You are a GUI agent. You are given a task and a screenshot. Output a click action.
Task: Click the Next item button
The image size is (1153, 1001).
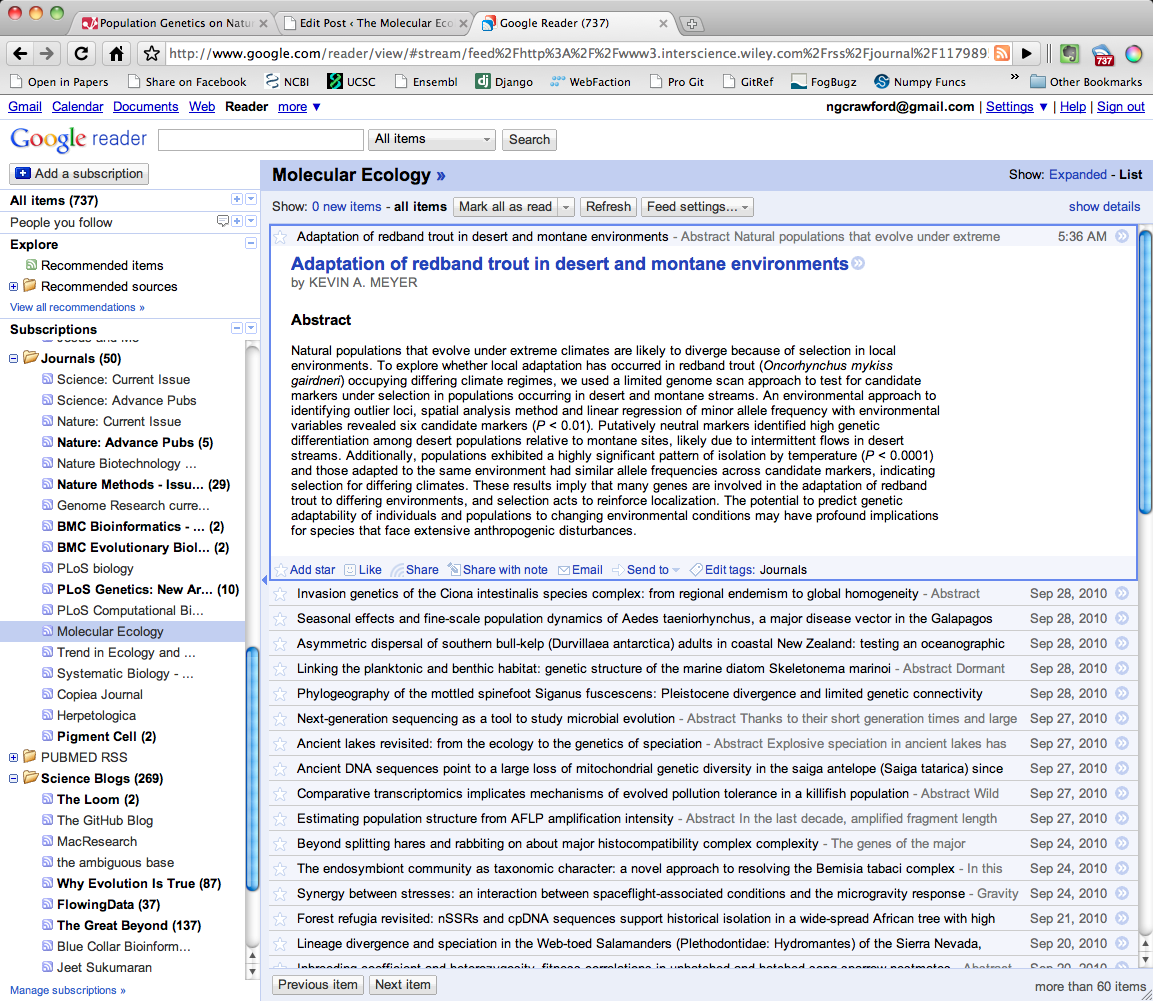click(403, 985)
